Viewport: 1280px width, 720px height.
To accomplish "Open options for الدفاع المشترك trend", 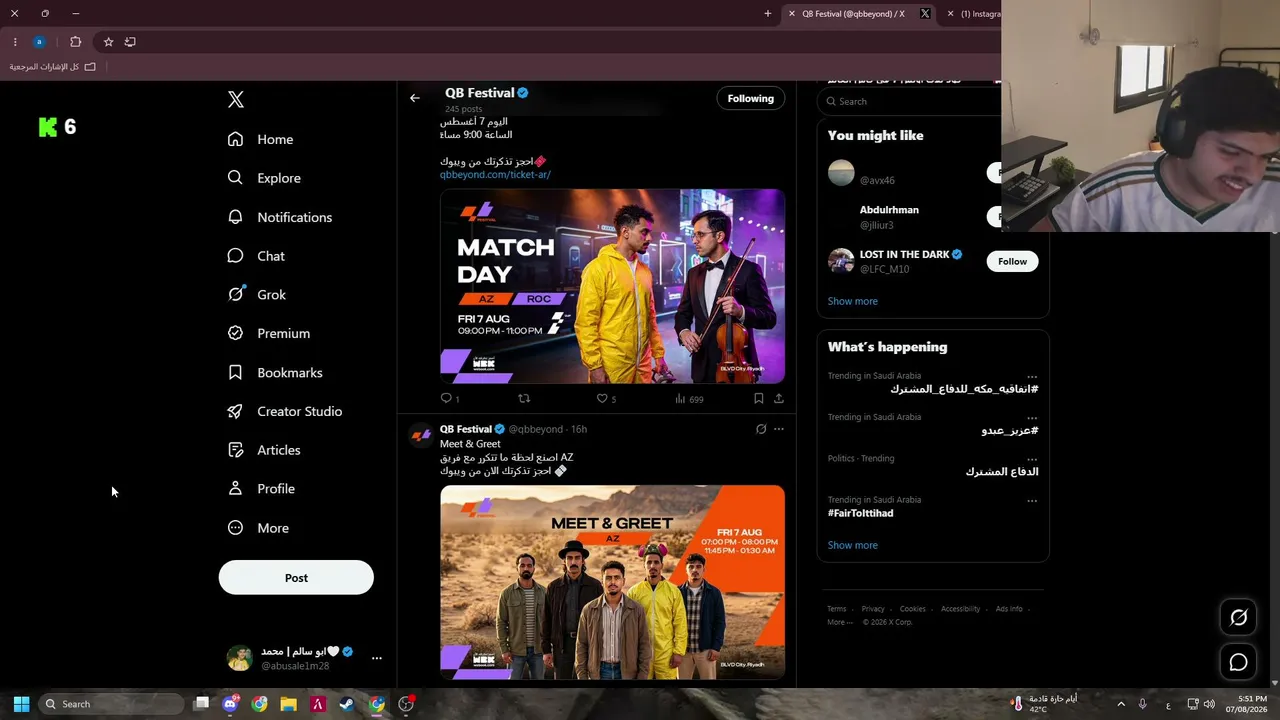I will 1032,459.
